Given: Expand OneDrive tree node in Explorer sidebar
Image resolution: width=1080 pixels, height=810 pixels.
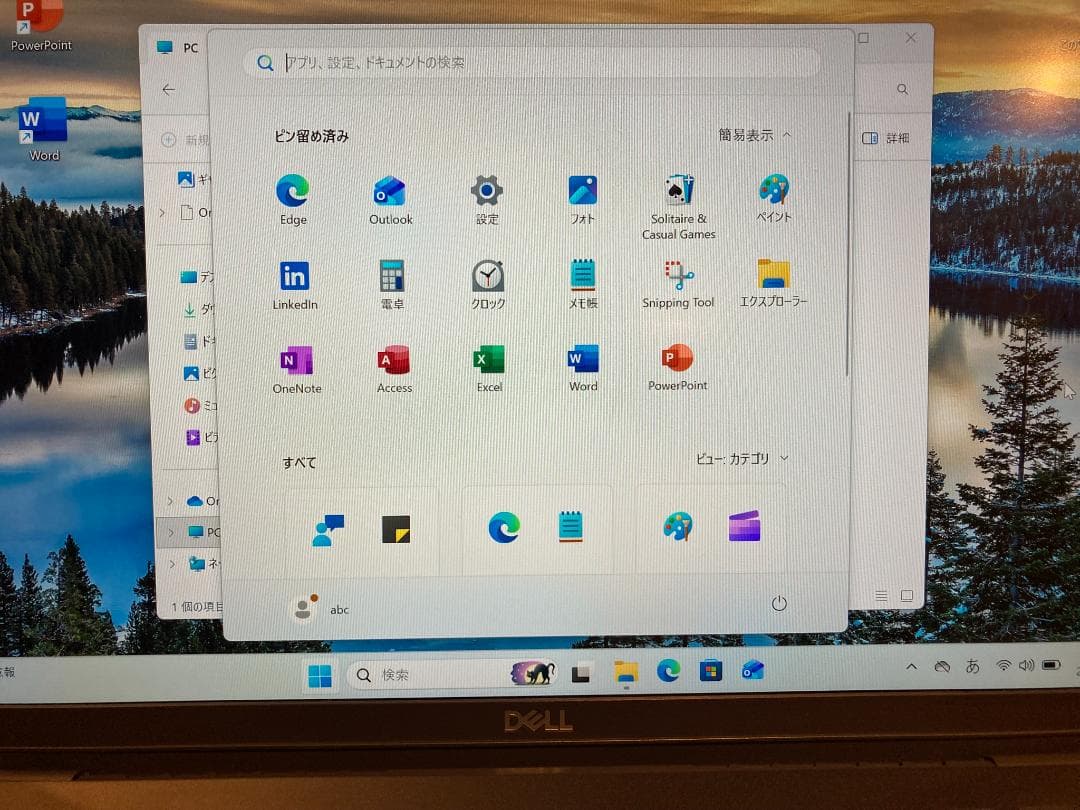Looking at the screenshot, I should (x=170, y=501).
